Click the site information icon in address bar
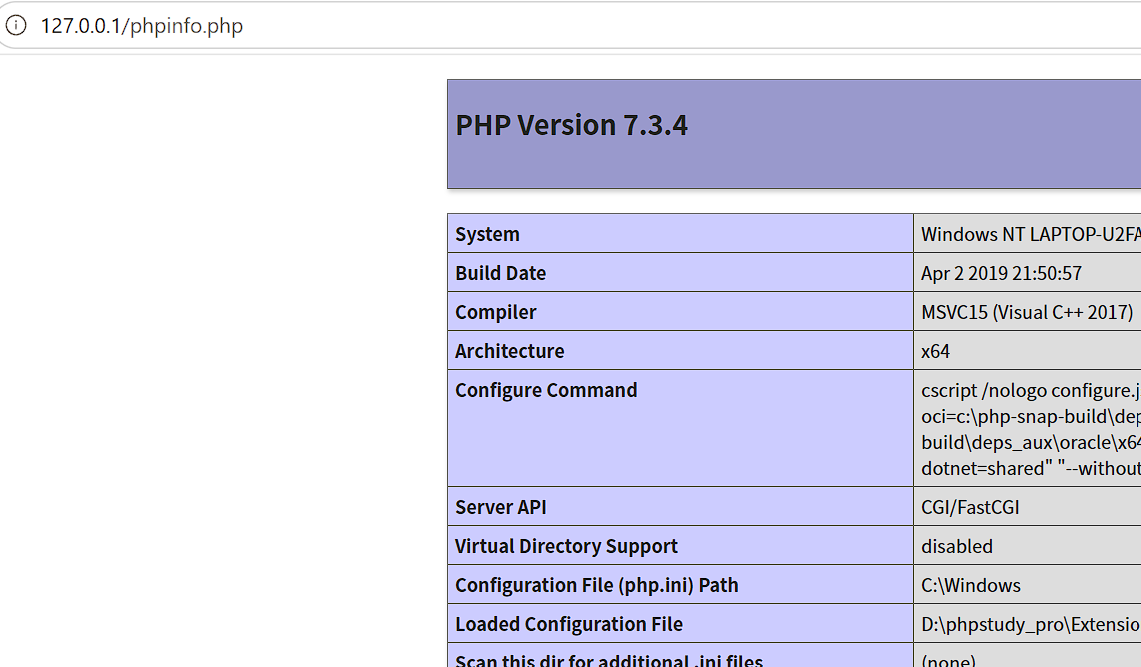 pos(16,25)
